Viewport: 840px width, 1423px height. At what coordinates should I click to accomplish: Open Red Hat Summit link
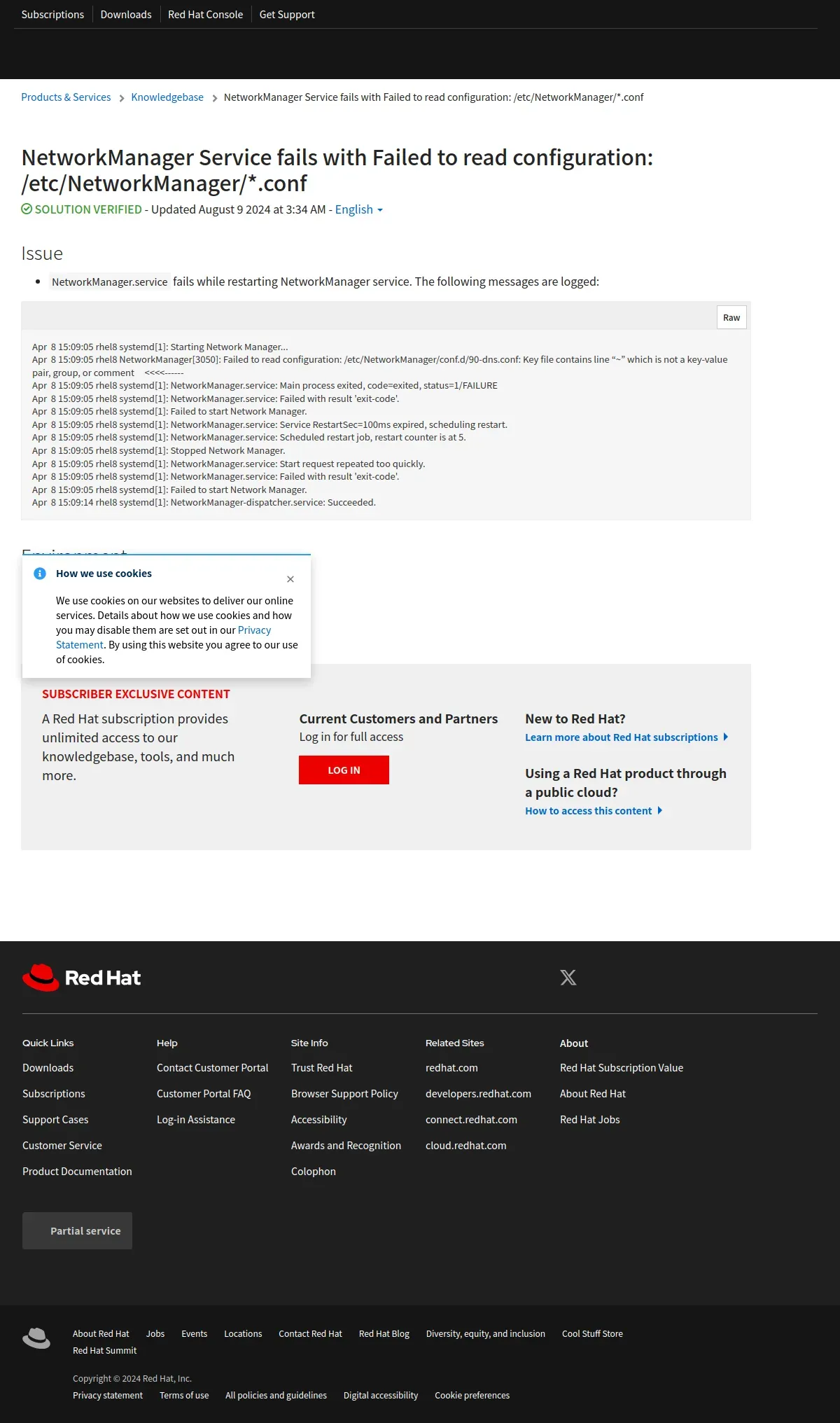(105, 1351)
